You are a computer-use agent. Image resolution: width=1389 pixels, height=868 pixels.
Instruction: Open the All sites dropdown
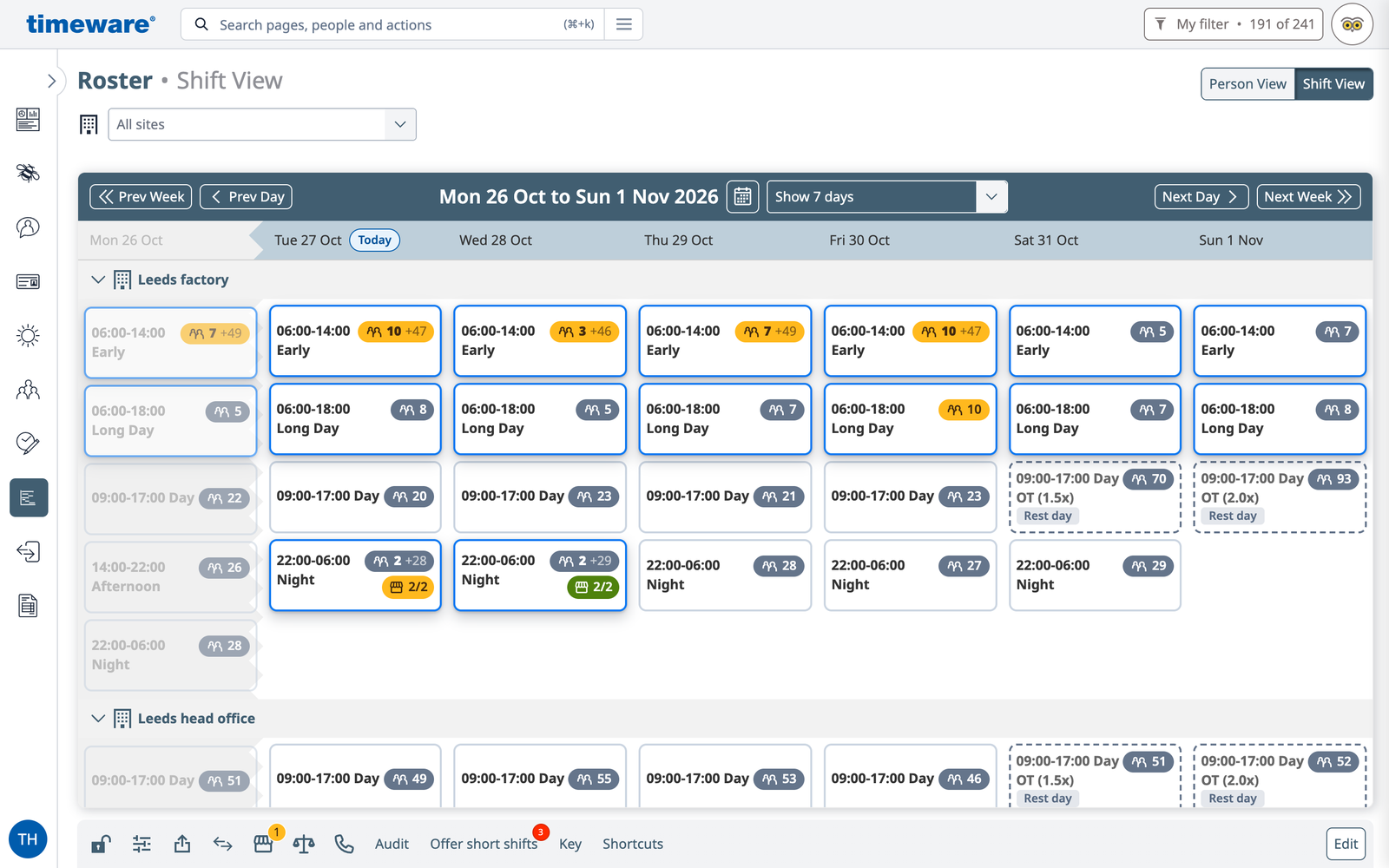(x=262, y=124)
